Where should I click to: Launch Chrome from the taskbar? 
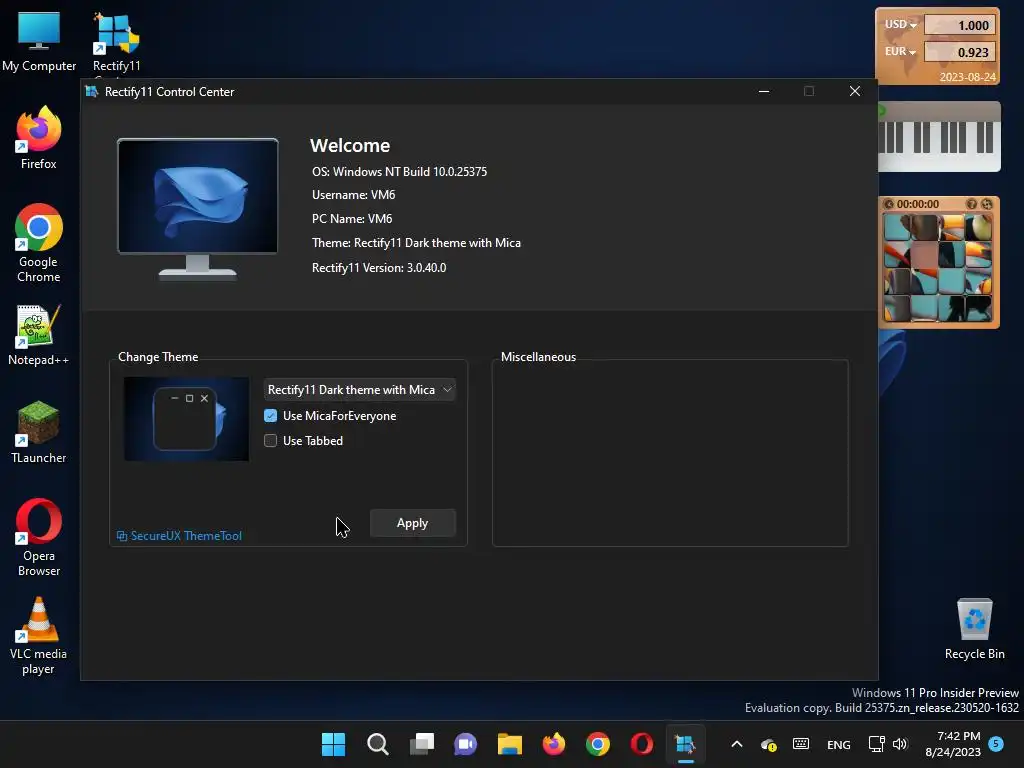tap(598, 744)
